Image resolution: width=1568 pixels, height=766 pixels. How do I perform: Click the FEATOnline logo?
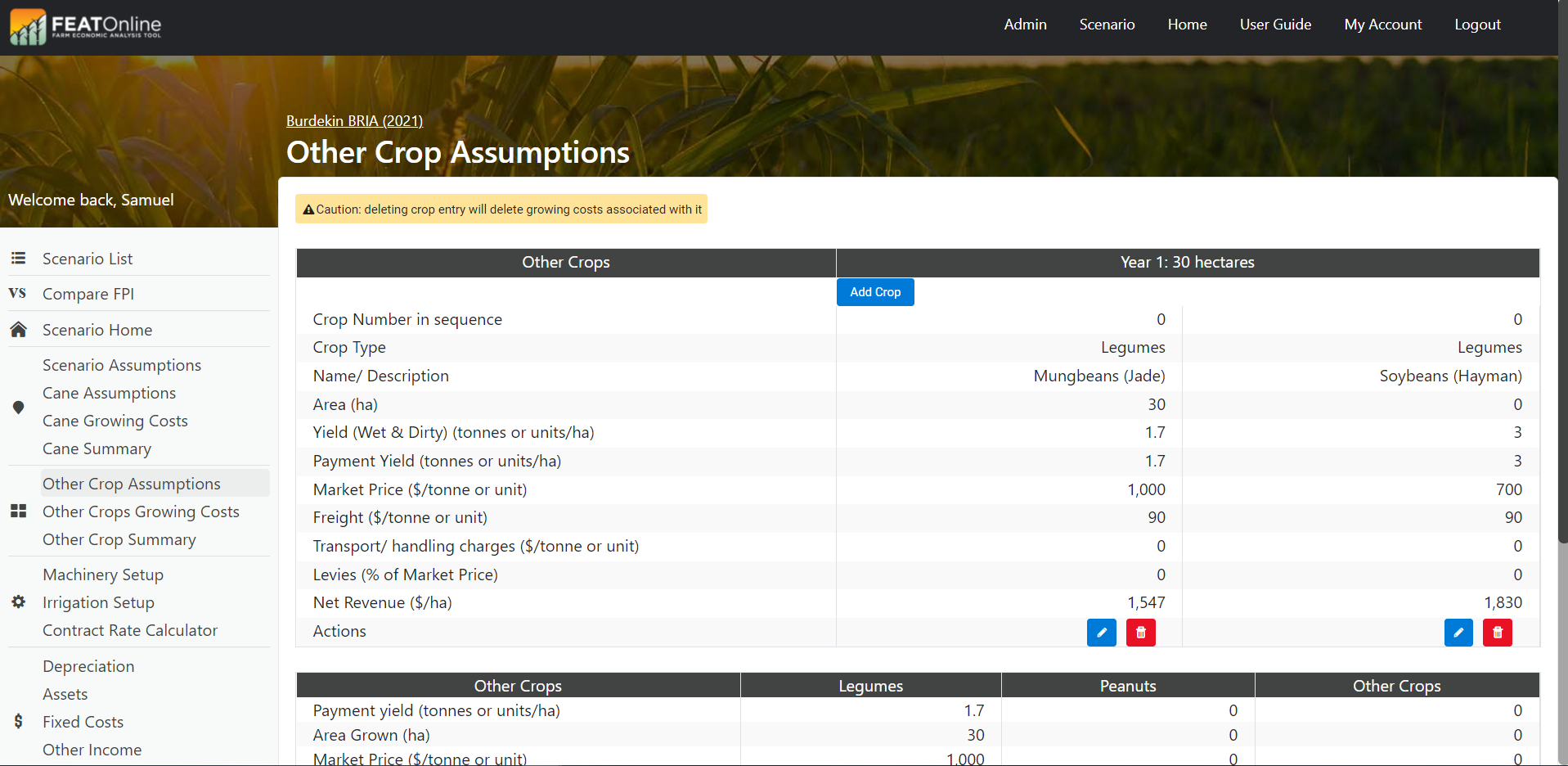tap(86, 26)
